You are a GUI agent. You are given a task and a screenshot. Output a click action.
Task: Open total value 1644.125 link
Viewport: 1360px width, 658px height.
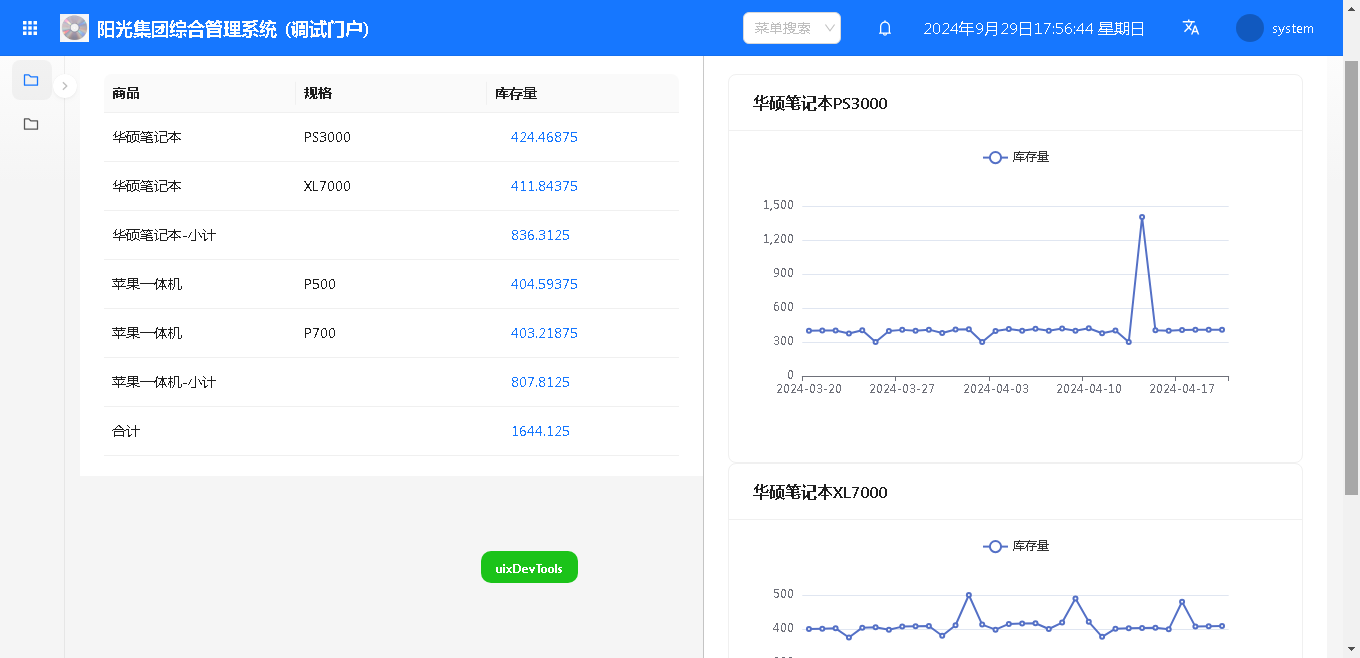[540, 431]
